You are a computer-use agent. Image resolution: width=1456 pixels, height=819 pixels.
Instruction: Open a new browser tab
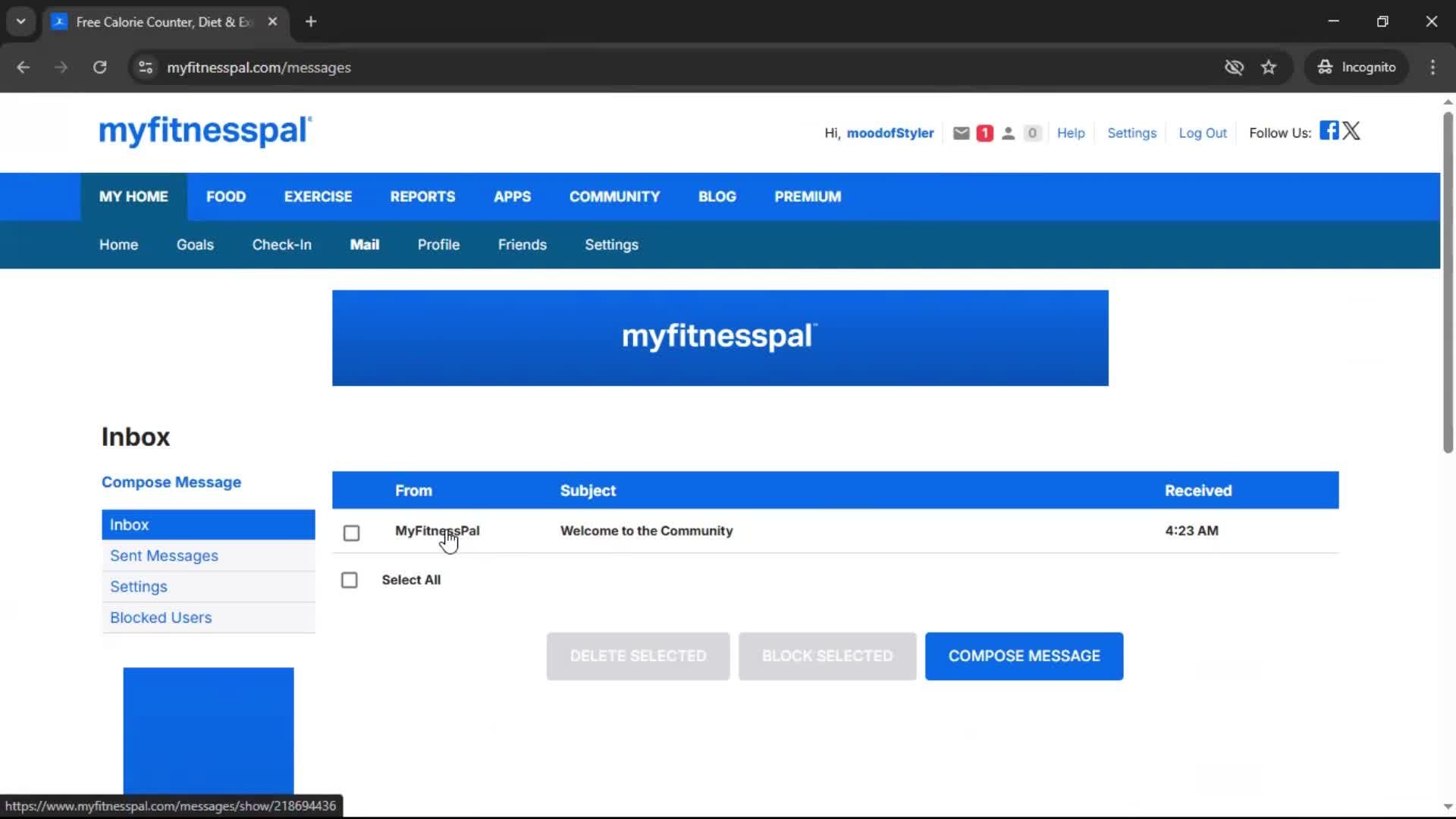(311, 22)
